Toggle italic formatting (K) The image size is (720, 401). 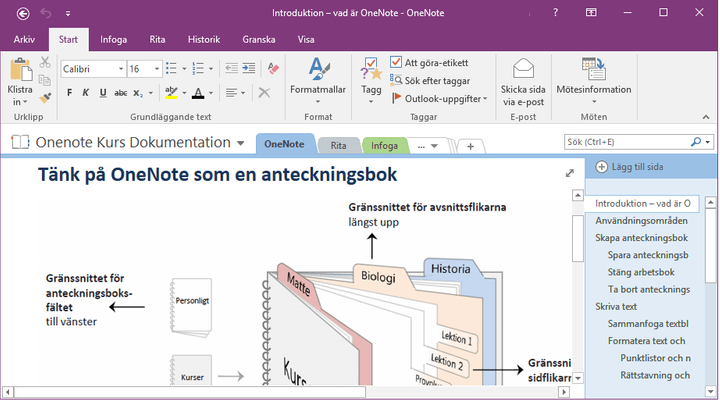[x=85, y=93]
